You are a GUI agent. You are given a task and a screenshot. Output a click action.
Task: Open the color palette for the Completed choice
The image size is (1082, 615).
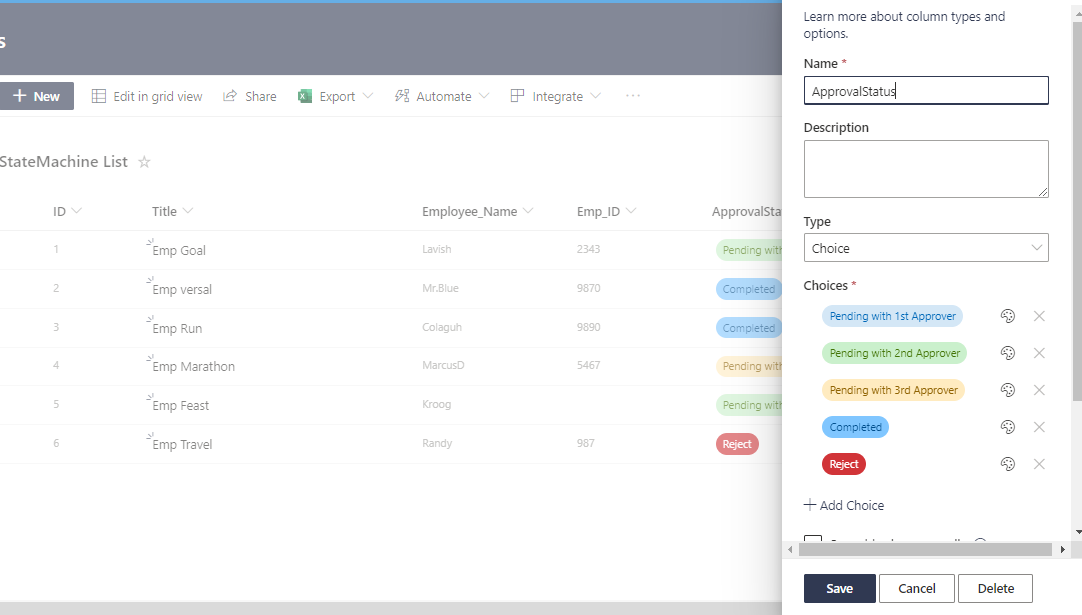click(1007, 426)
